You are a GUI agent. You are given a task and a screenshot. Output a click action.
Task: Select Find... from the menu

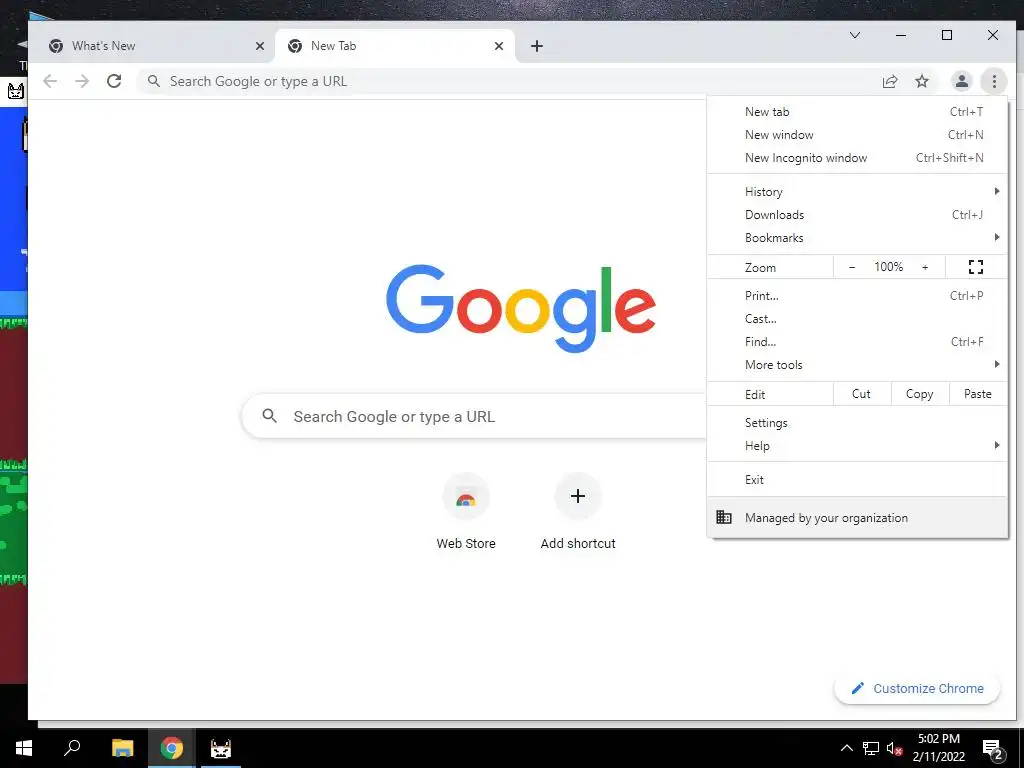[857, 341]
